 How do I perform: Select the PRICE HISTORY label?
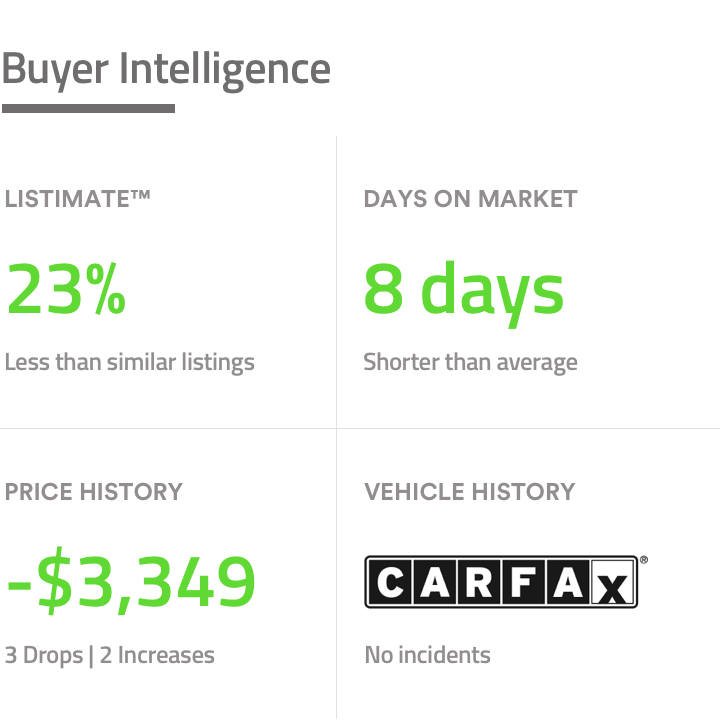(x=94, y=492)
